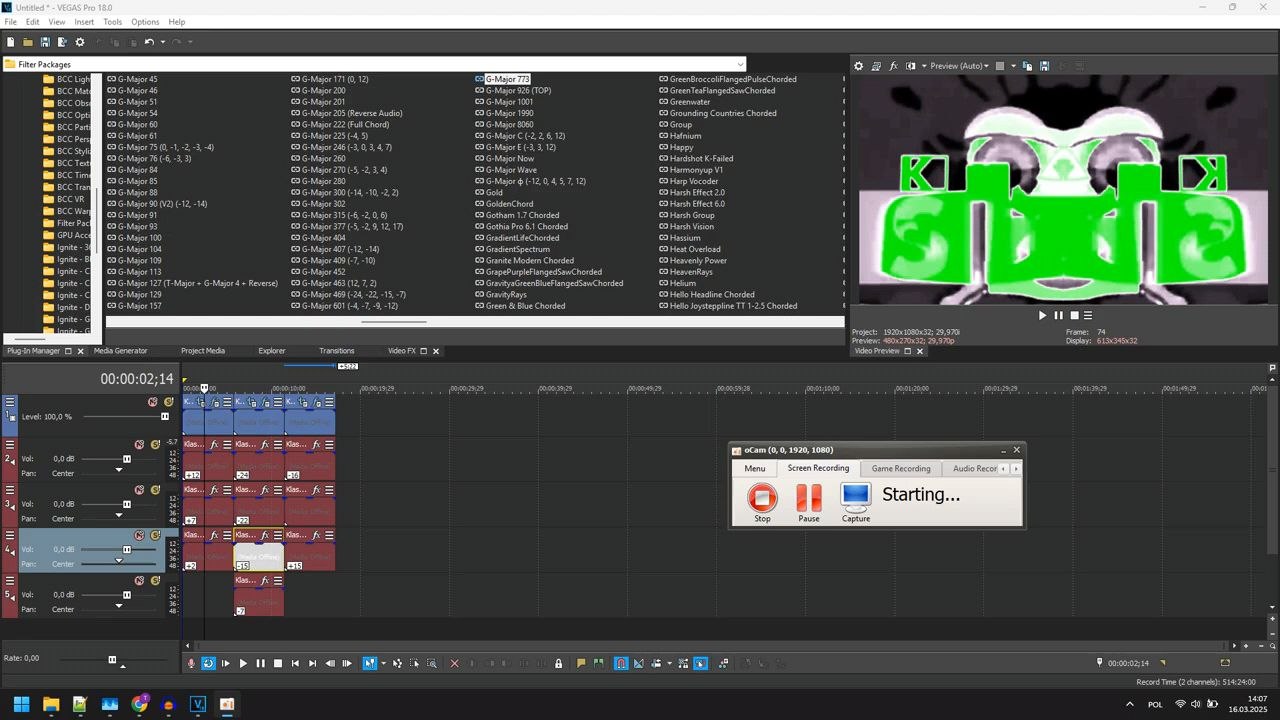Pause playback in timeline transport bar
The width and height of the screenshot is (1280, 720).
click(x=260, y=663)
